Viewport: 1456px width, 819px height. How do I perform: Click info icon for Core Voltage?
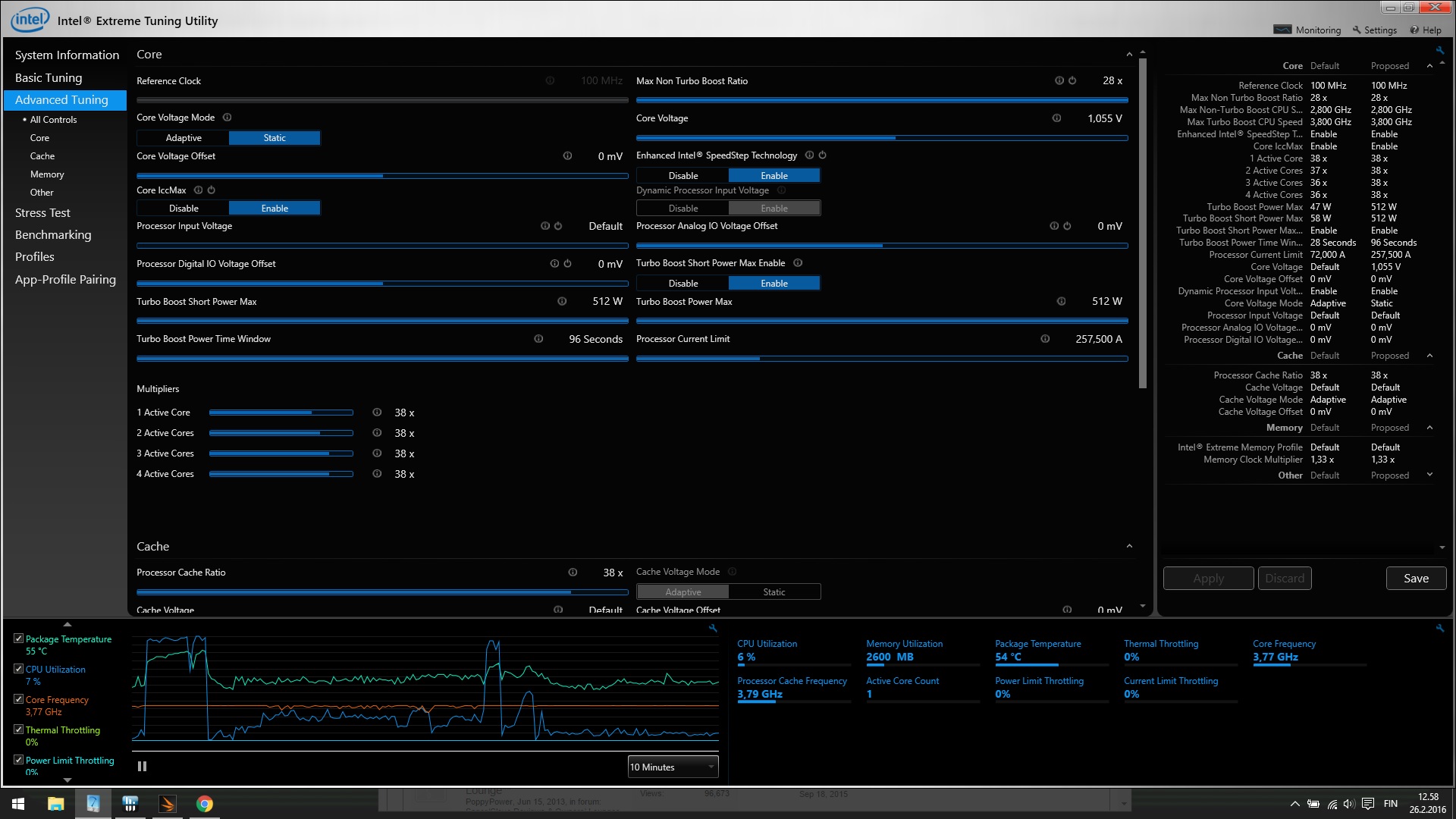pos(1056,118)
